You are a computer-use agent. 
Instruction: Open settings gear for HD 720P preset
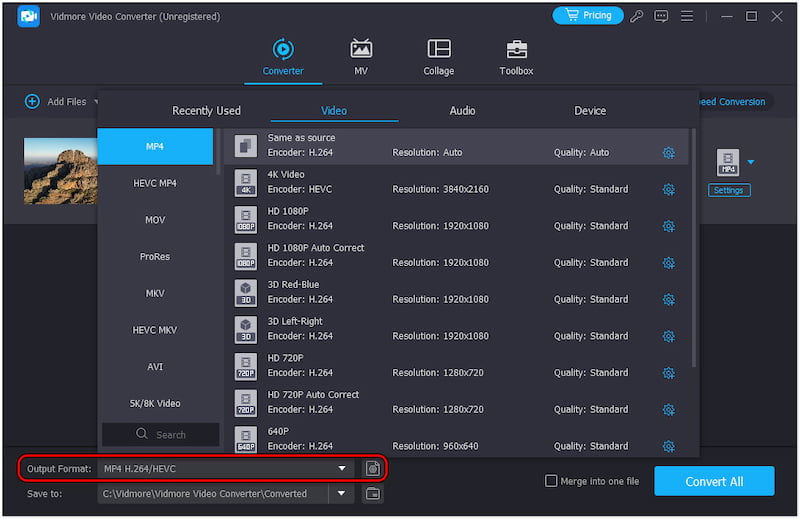click(x=668, y=373)
